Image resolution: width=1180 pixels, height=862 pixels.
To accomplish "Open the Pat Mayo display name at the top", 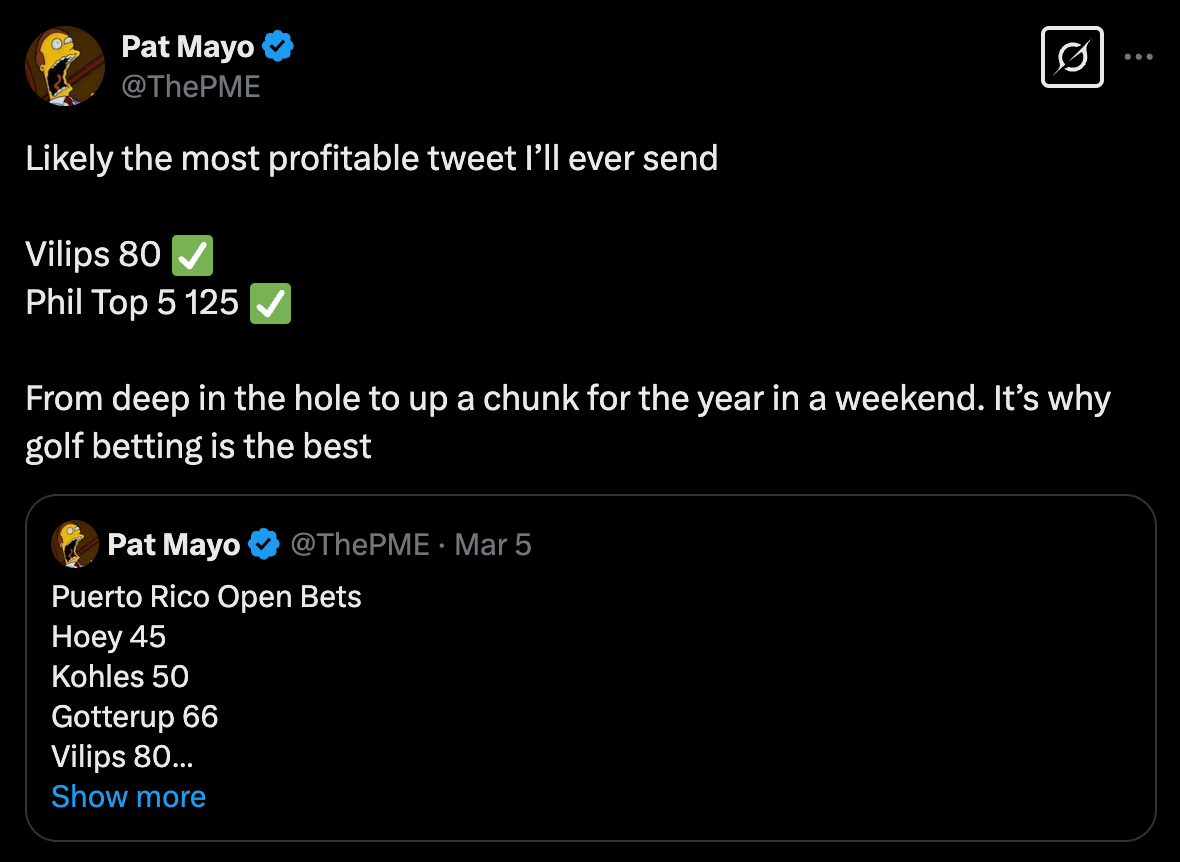I will point(188,46).
